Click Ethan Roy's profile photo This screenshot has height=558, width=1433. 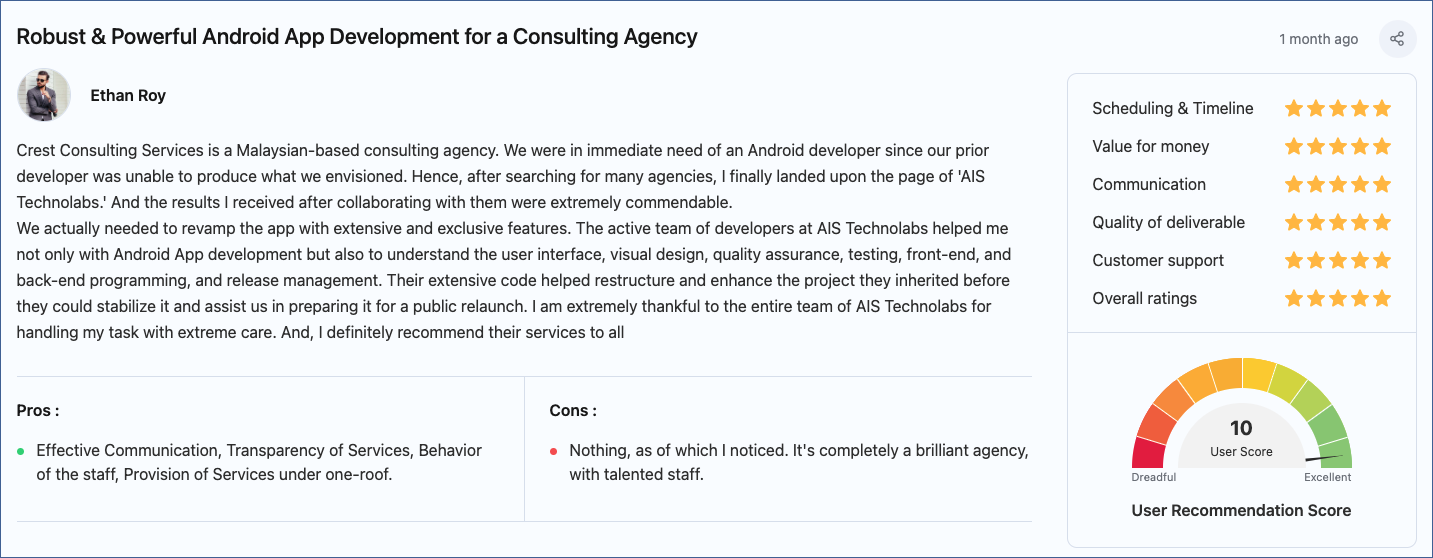coord(44,95)
